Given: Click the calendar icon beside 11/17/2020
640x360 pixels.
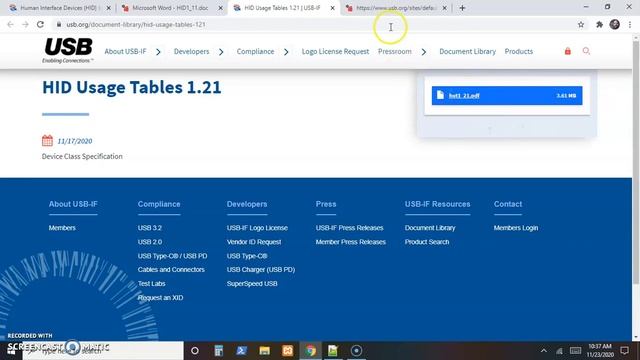Looking at the screenshot, I should click(47, 140).
